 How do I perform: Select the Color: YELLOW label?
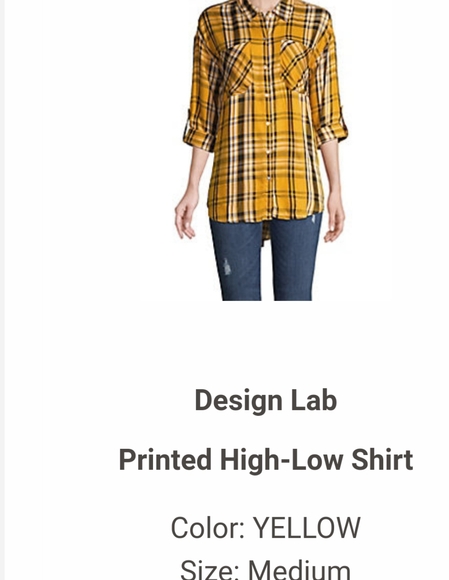[266, 528]
